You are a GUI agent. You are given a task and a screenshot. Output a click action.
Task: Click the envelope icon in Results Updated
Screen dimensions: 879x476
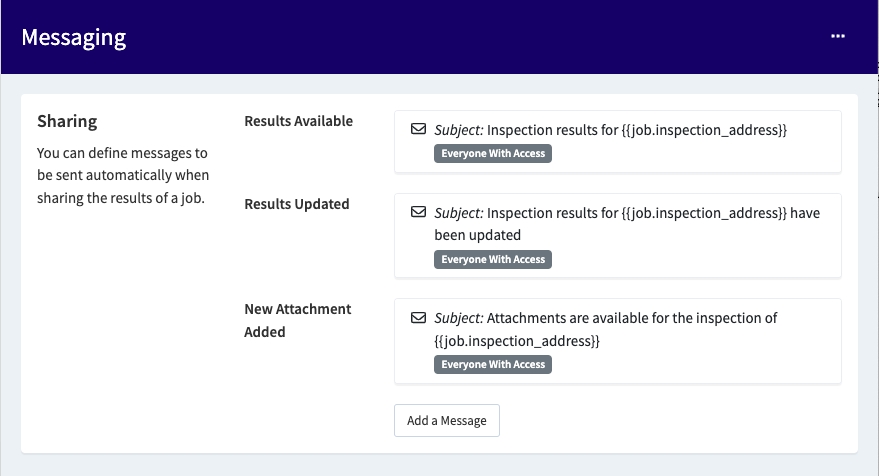[418, 213]
